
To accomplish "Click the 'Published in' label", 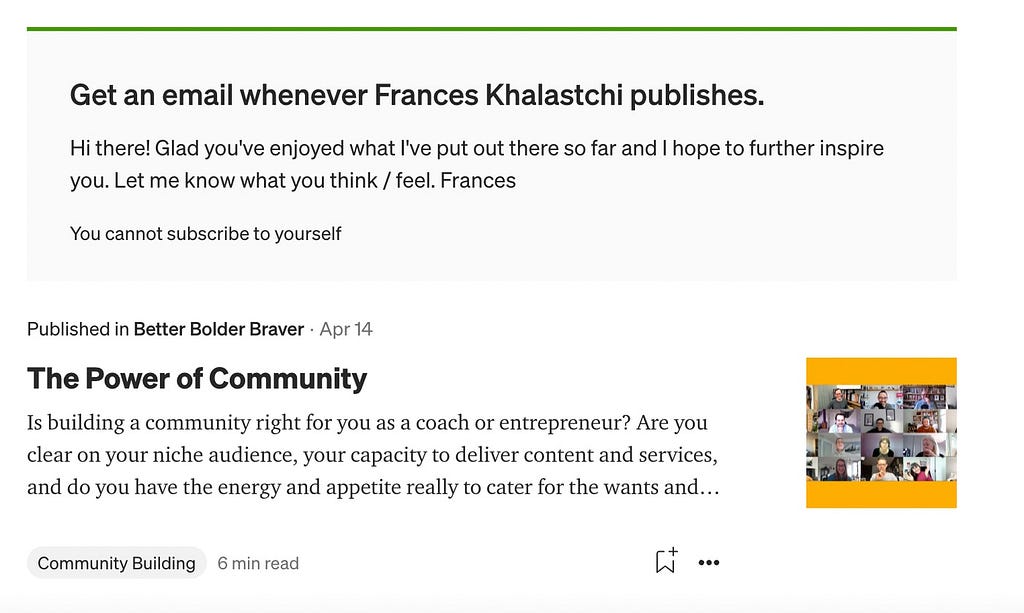I will (78, 329).
